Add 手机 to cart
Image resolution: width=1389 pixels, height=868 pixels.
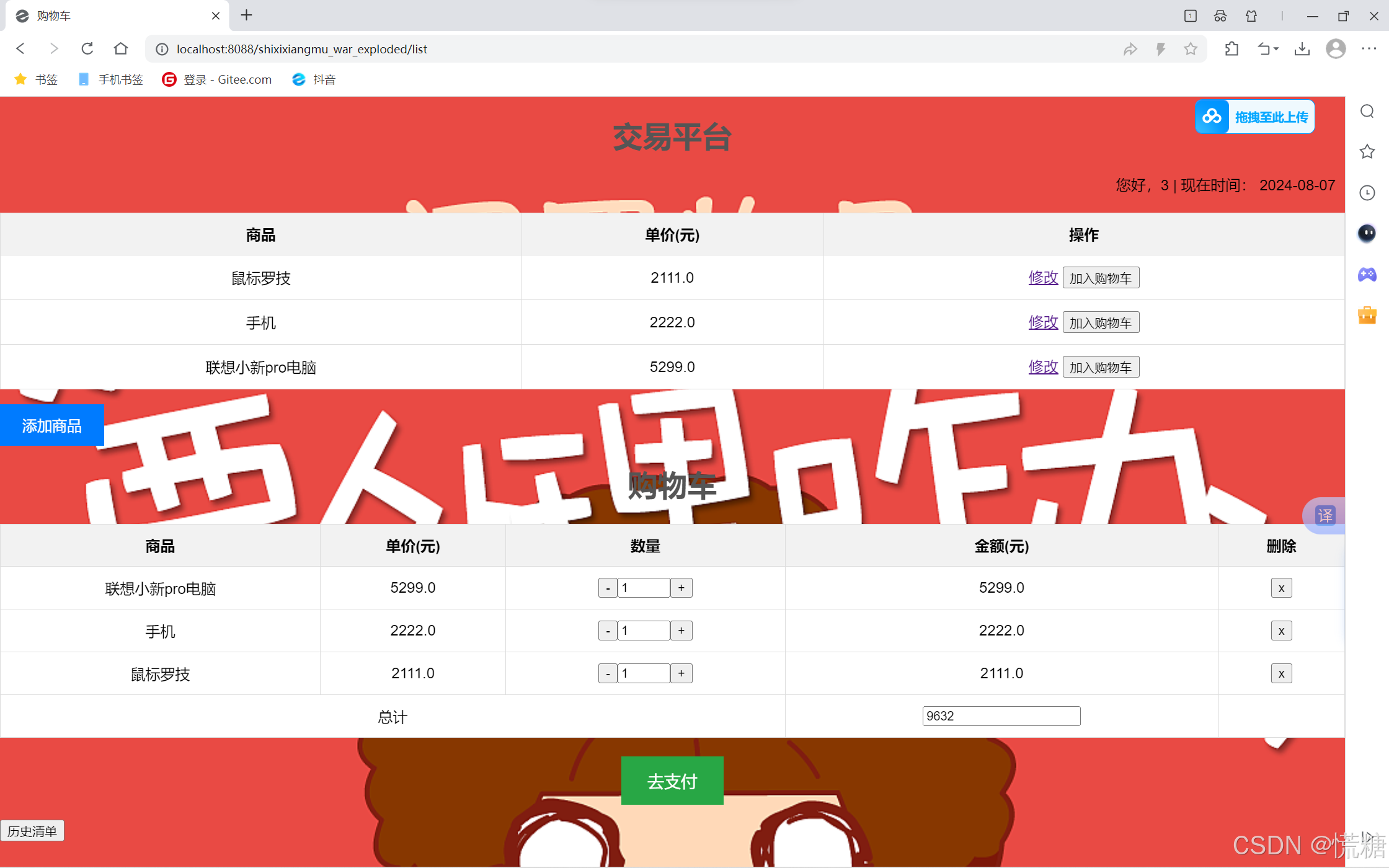(1101, 322)
